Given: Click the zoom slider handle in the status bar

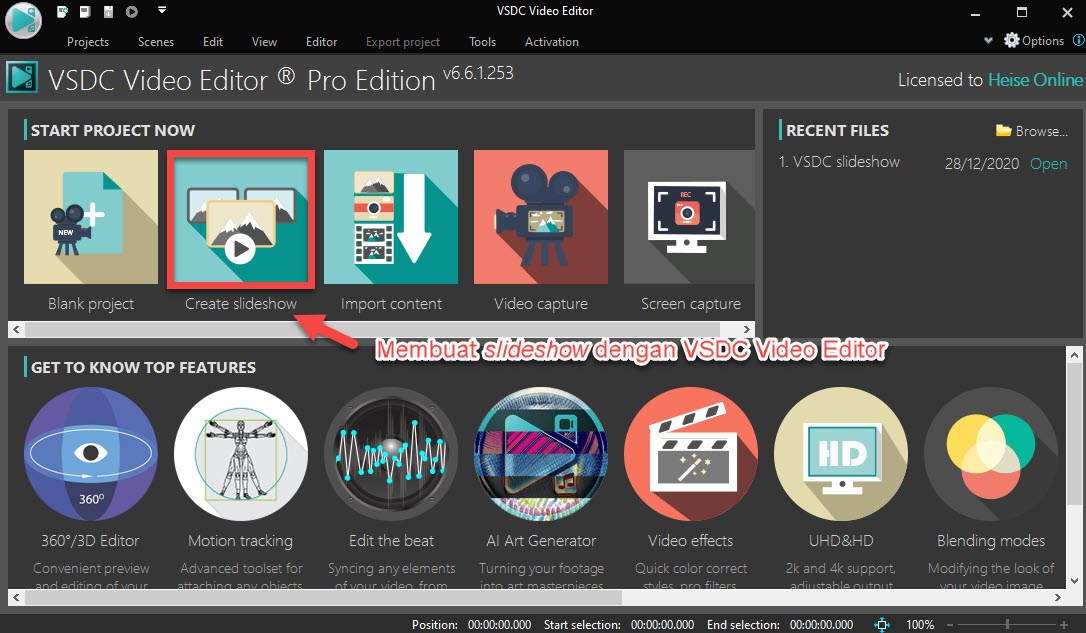Looking at the screenshot, I should point(1007,625).
